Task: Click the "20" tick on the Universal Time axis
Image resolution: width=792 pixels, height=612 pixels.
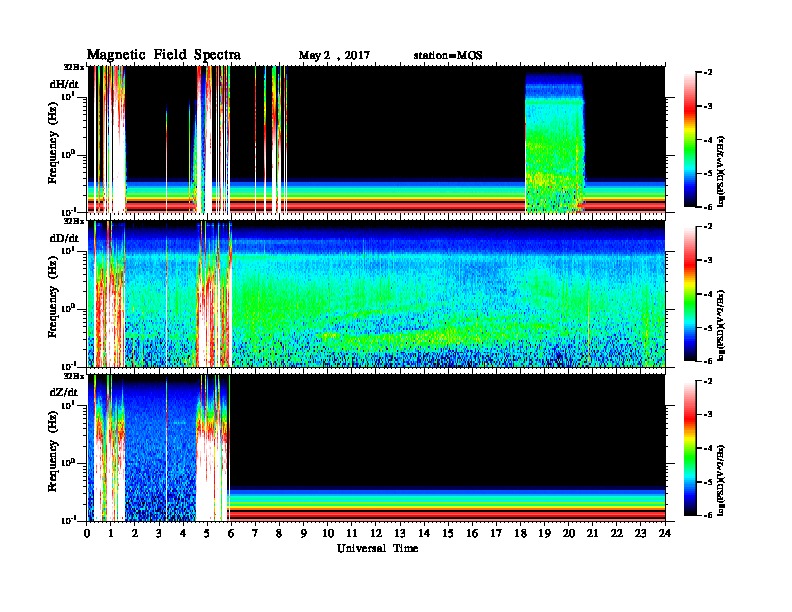Action: pyautogui.click(x=569, y=534)
